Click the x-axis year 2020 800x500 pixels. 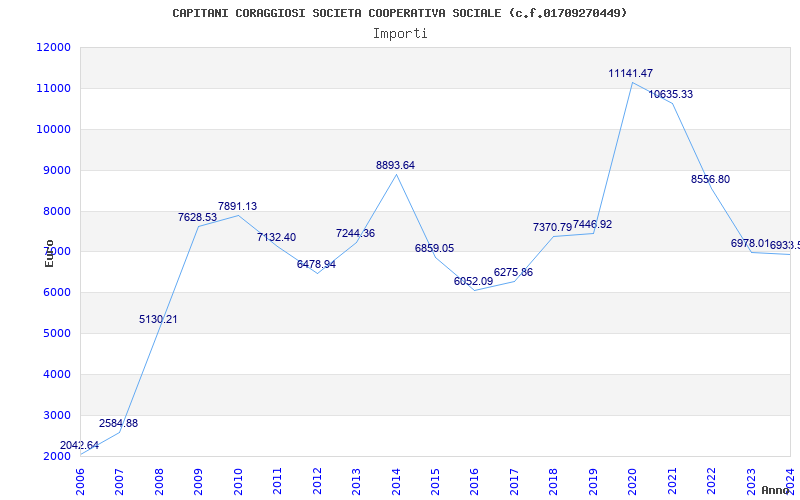pos(633,481)
